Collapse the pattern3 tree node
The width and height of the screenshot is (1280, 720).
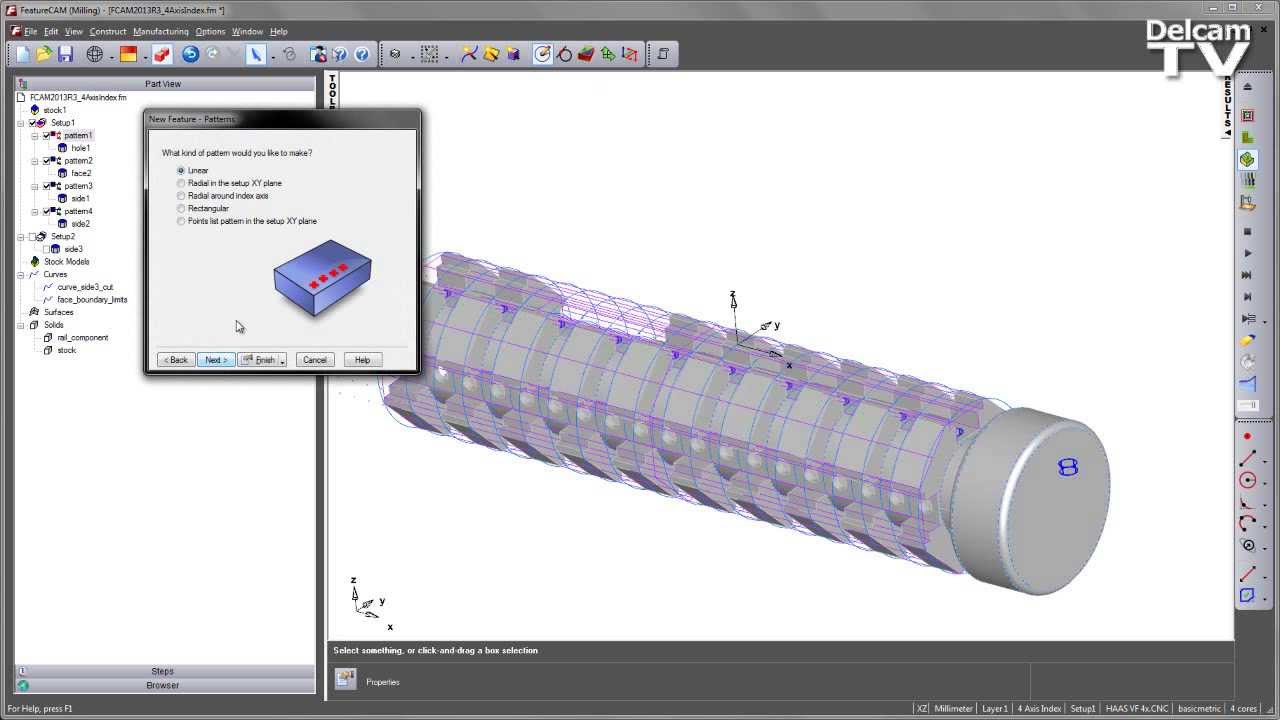tap(35, 186)
